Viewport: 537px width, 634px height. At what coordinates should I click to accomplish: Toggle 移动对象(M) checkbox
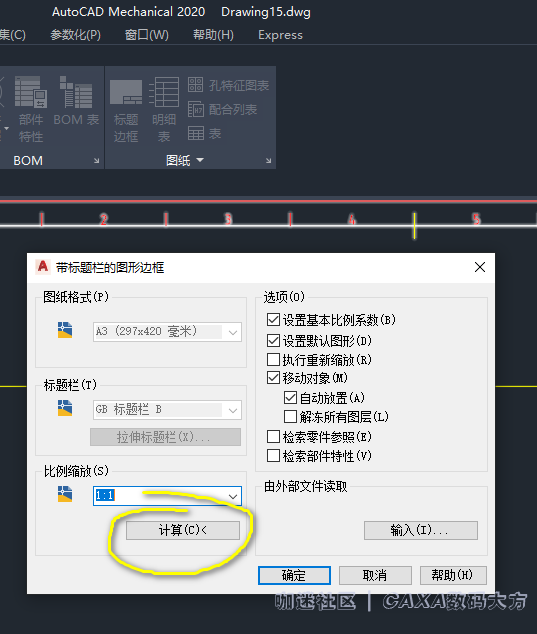coord(273,378)
